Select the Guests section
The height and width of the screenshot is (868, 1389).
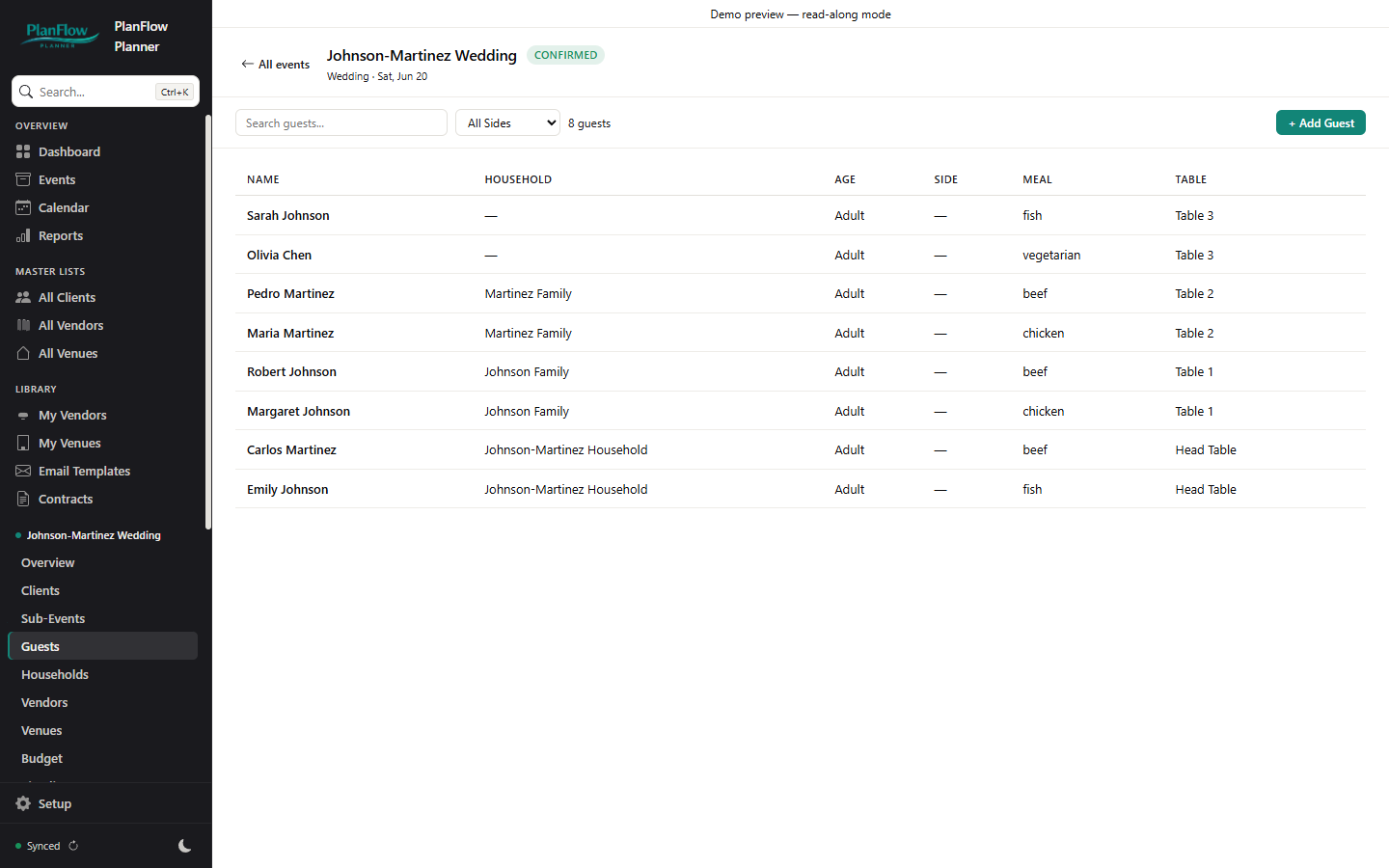click(102, 646)
